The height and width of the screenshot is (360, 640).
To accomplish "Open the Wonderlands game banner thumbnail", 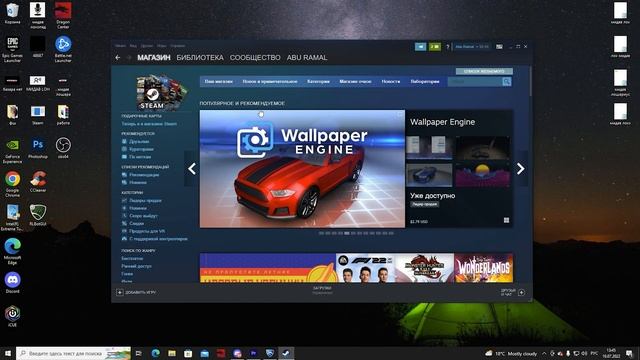I will pyautogui.click(x=484, y=268).
